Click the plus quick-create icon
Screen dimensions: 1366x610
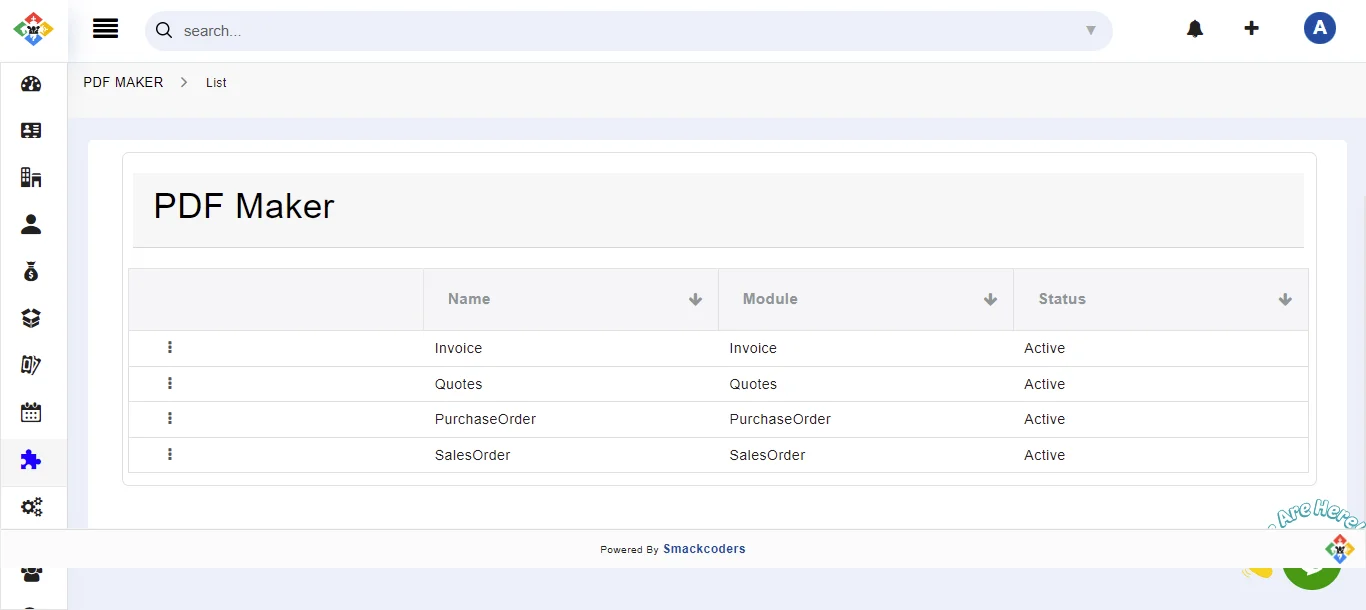click(1251, 28)
